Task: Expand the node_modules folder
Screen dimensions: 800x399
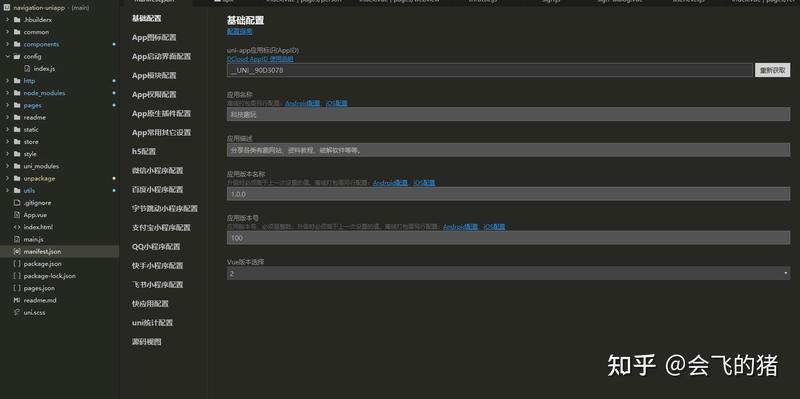Action: (7, 93)
